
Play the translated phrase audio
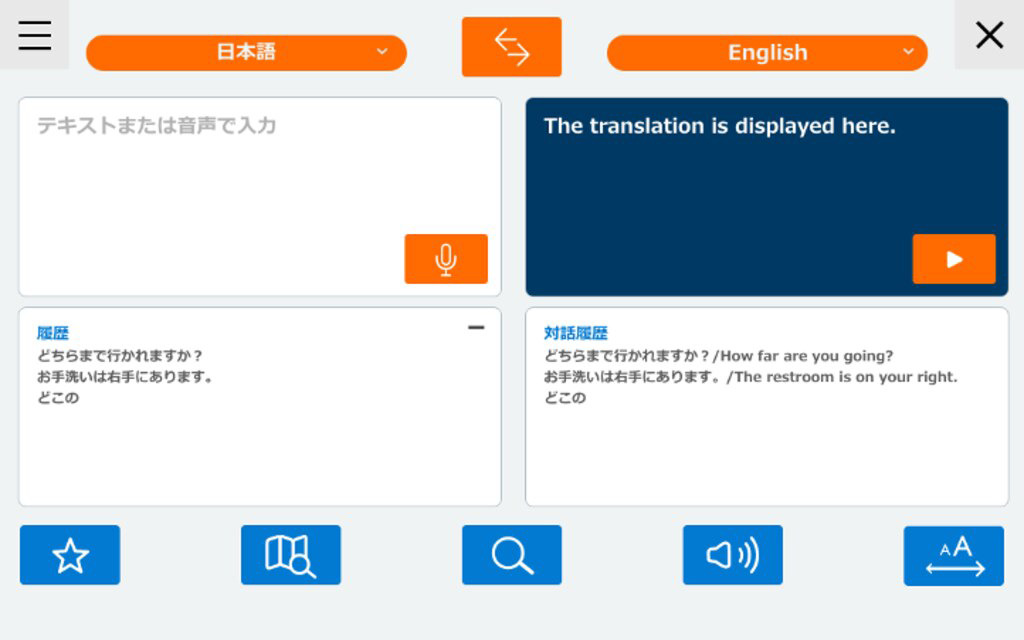953,258
